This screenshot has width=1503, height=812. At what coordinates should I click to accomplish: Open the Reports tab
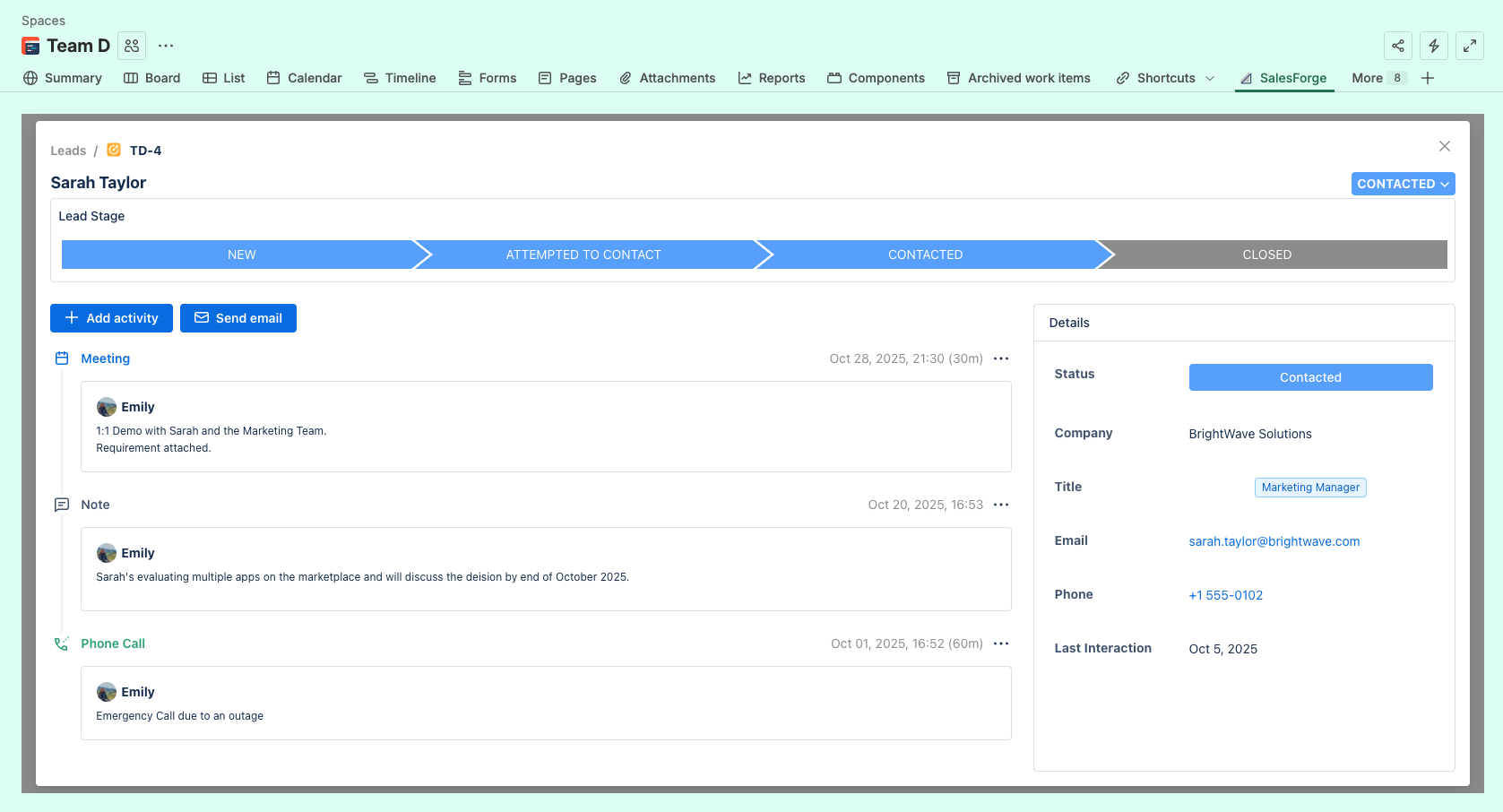pyautogui.click(x=772, y=78)
